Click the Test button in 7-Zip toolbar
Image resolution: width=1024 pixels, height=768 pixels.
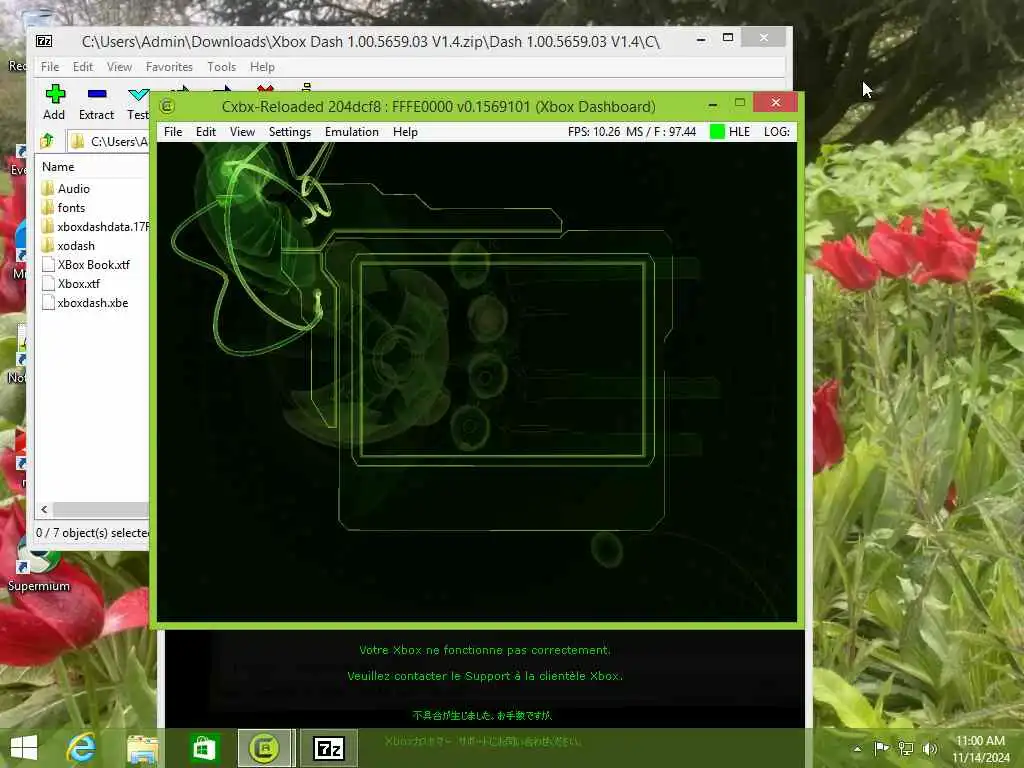138,103
